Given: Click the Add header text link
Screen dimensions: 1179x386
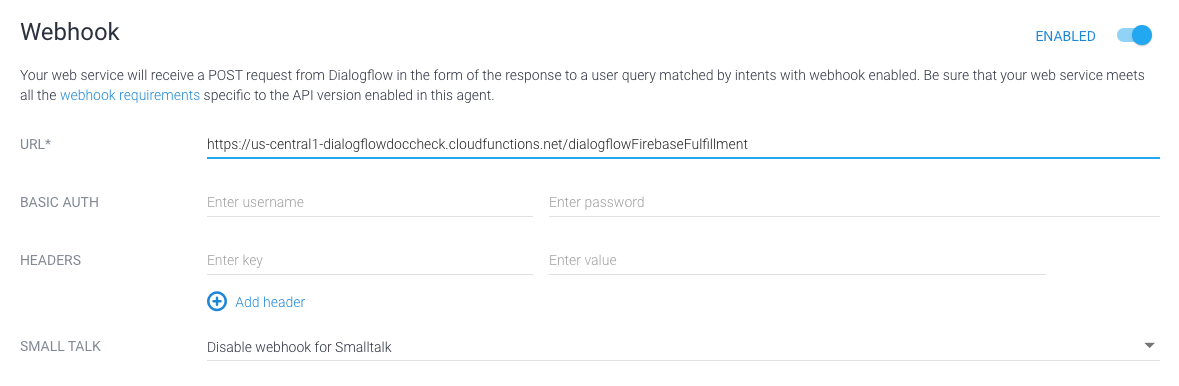Looking at the screenshot, I should [x=270, y=302].
